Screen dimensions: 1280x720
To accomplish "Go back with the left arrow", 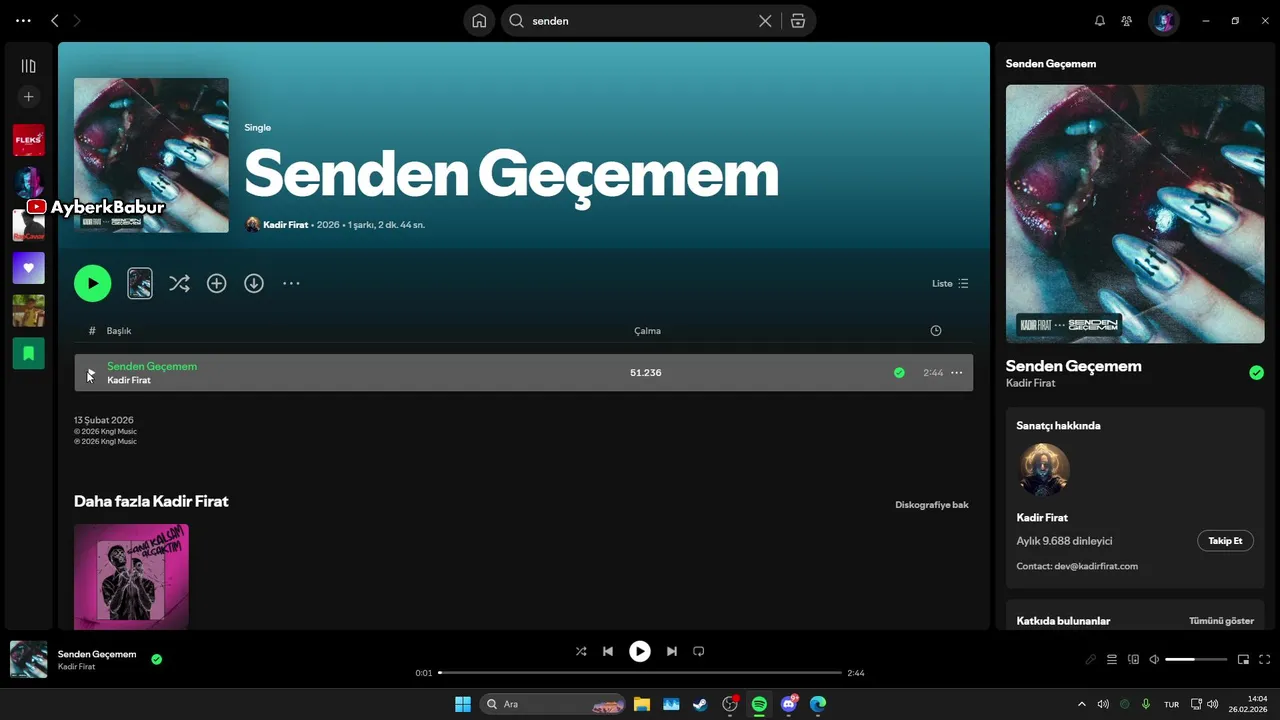I will pyautogui.click(x=55, y=20).
